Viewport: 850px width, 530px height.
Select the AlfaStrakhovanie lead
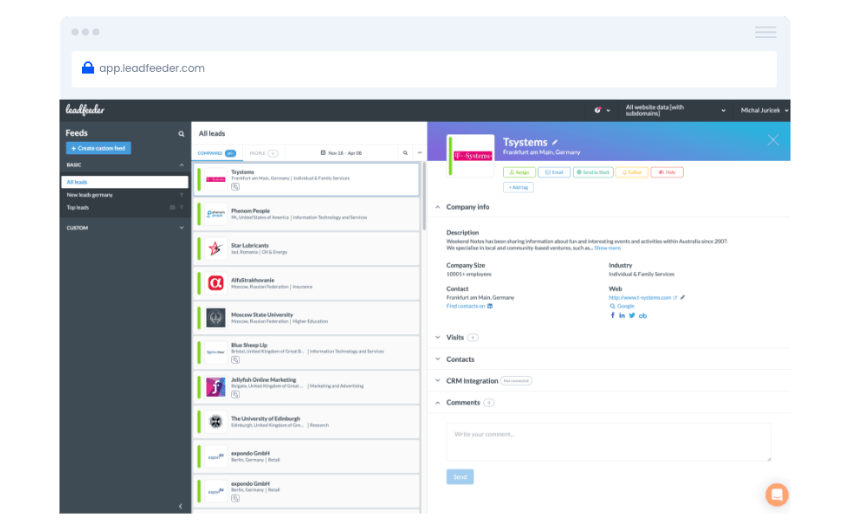click(306, 283)
